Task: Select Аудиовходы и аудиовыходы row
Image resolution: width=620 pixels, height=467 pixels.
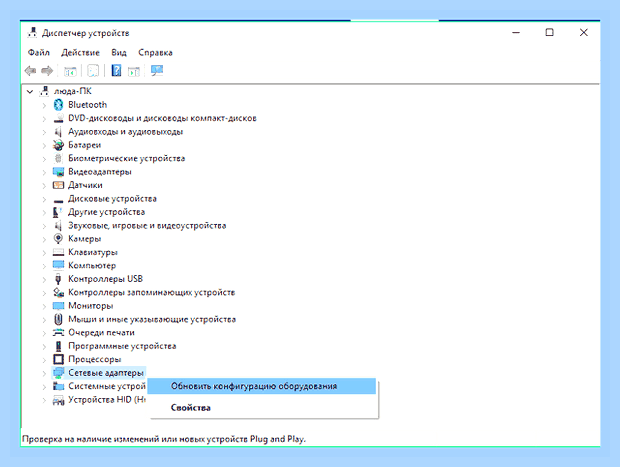Action: coord(125,132)
